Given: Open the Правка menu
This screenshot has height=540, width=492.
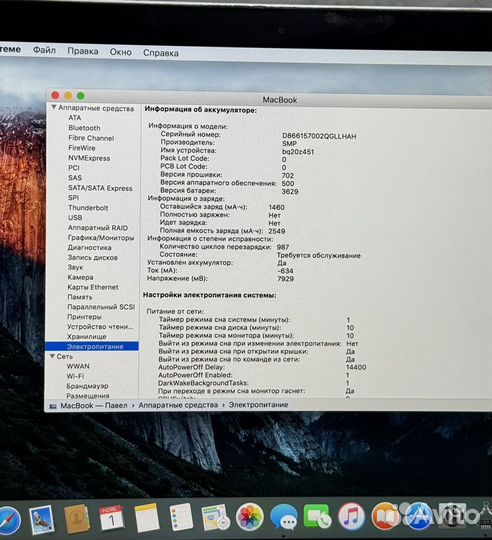Looking at the screenshot, I should (x=83, y=51).
